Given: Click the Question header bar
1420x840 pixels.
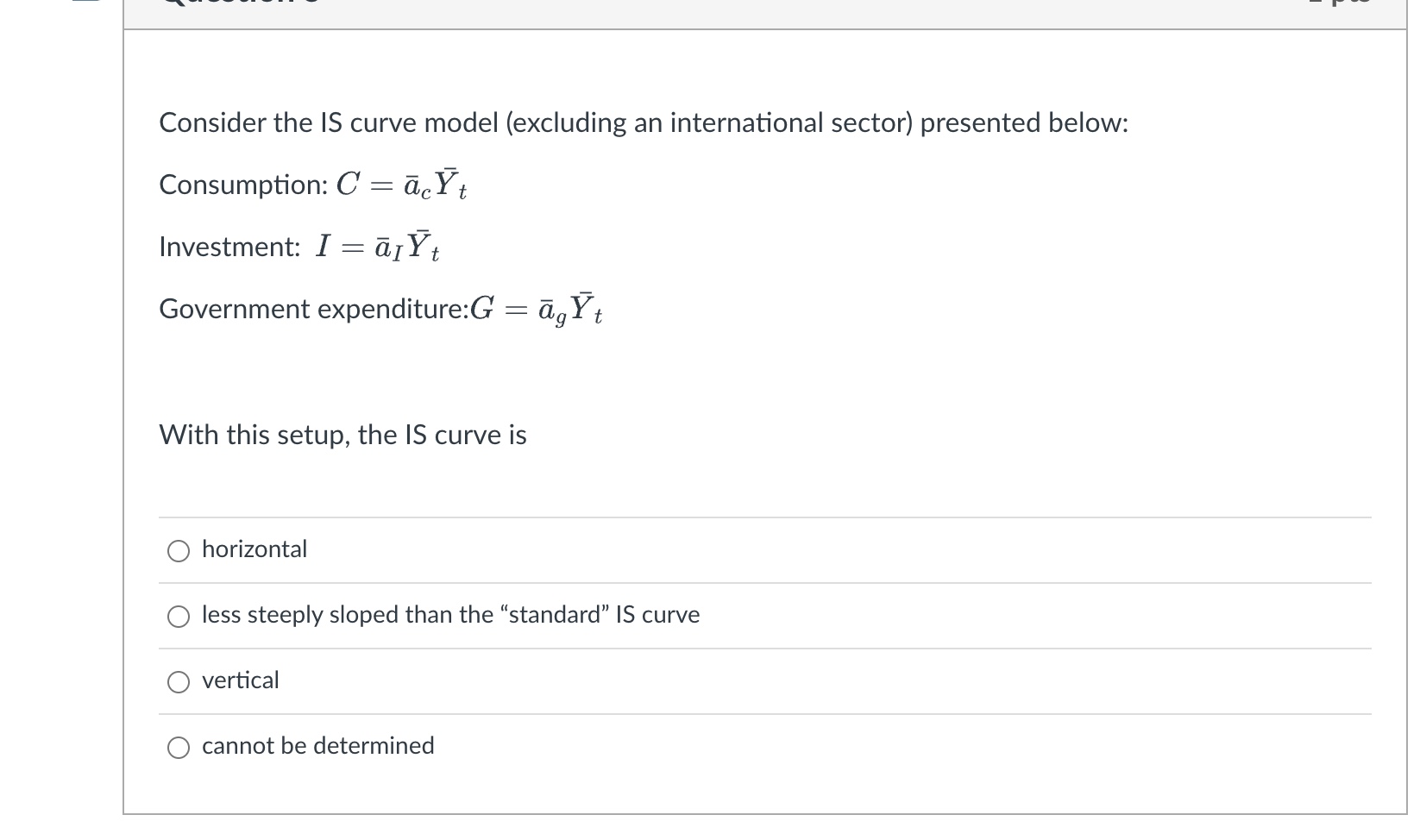Looking at the screenshot, I should 431,7.
